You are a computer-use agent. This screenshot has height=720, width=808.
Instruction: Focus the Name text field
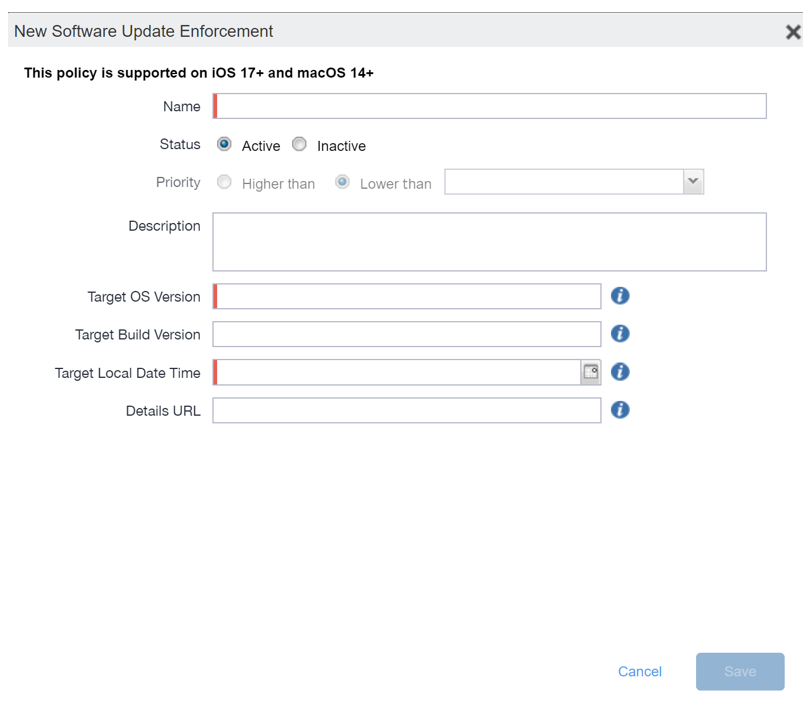click(x=490, y=107)
